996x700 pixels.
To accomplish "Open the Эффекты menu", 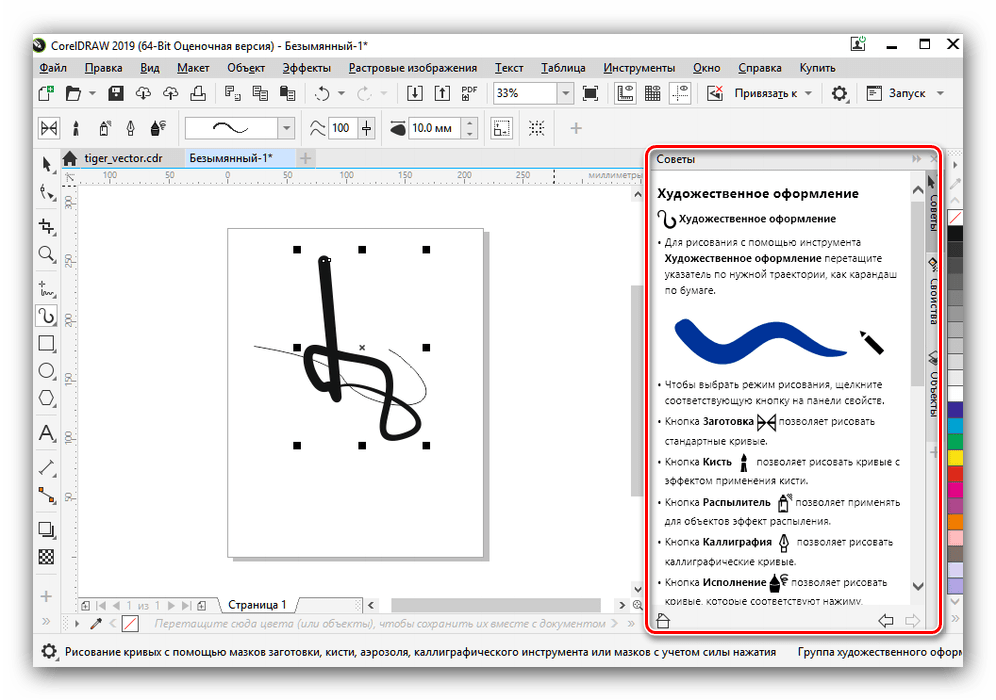I will [306, 68].
